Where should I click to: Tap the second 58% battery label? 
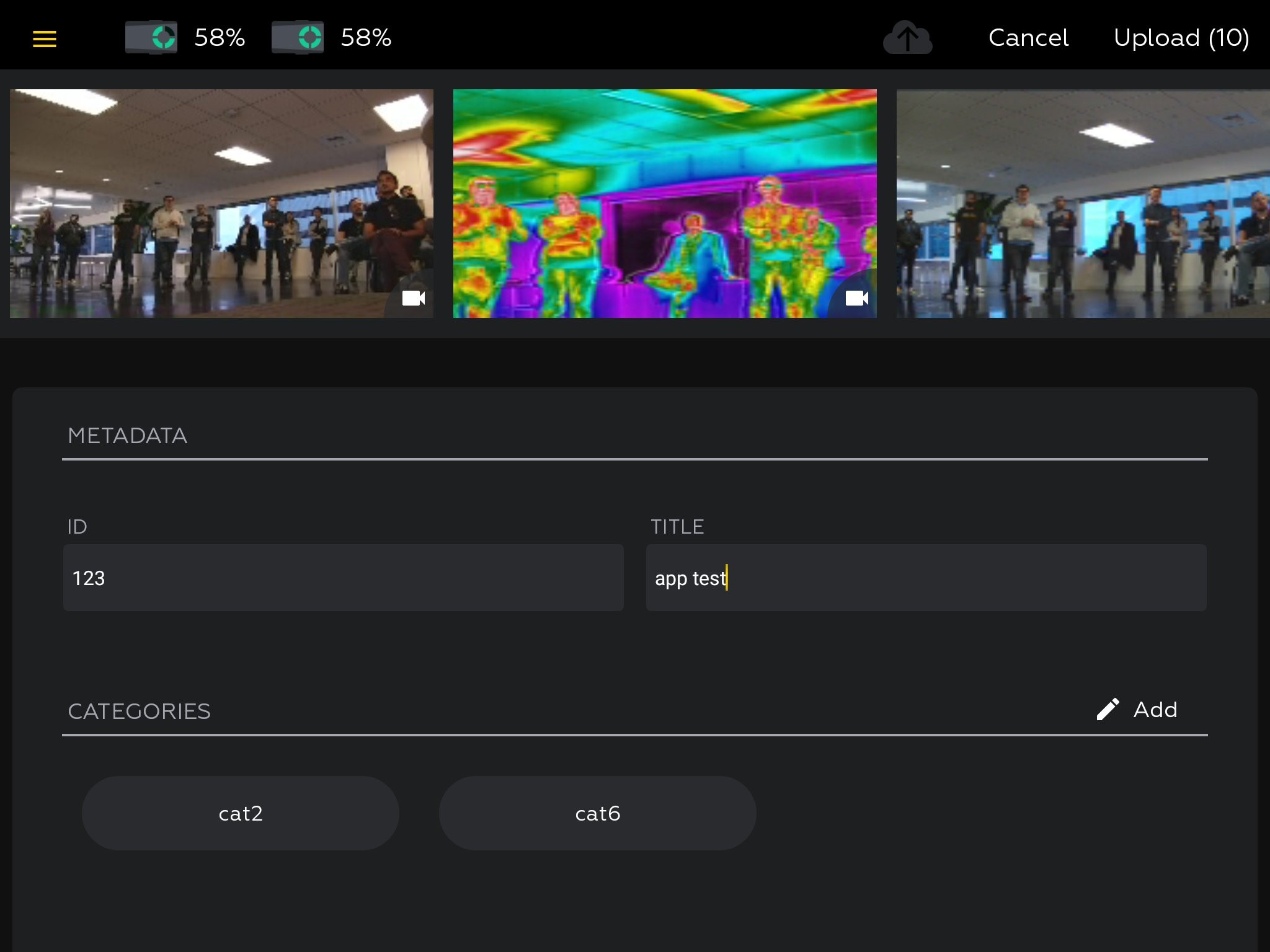(x=366, y=38)
